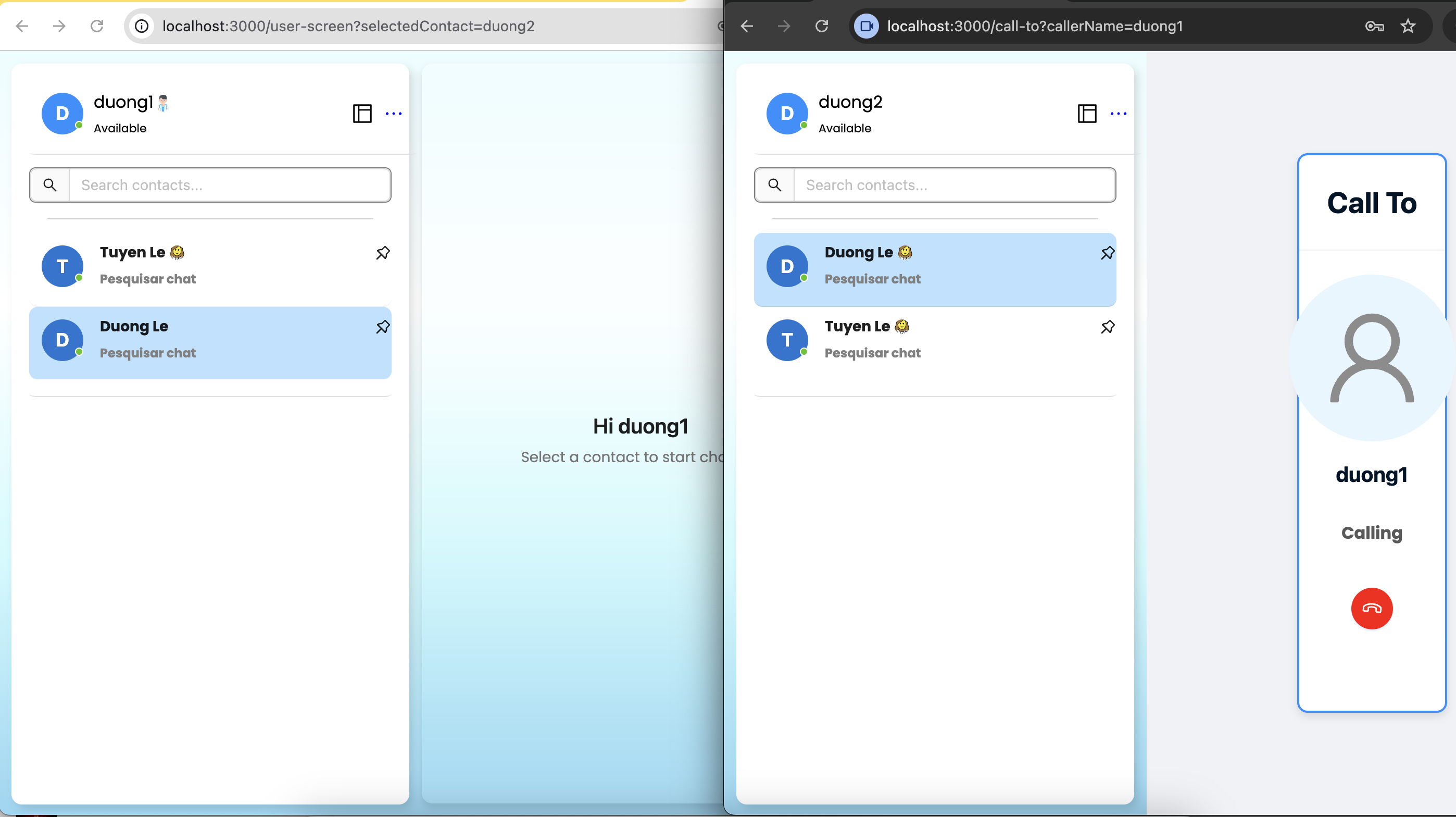Click the red hang up call button

click(x=1371, y=609)
